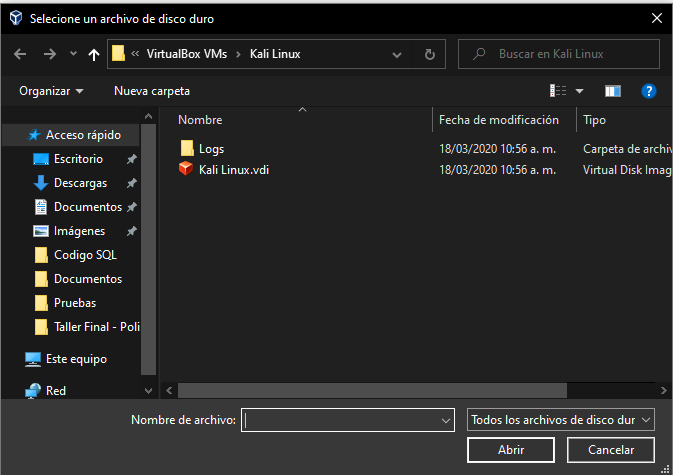This screenshot has height=475, width=673.
Task: Sort files by Tipo column
Action: (594, 120)
